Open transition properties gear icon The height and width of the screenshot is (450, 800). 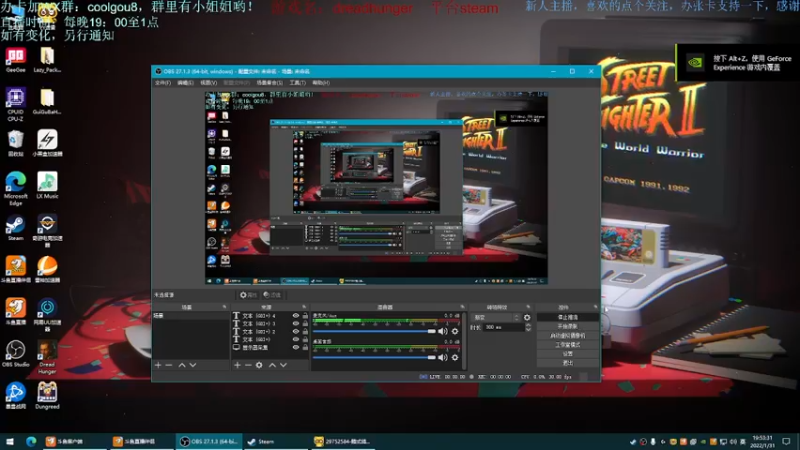click(527, 317)
